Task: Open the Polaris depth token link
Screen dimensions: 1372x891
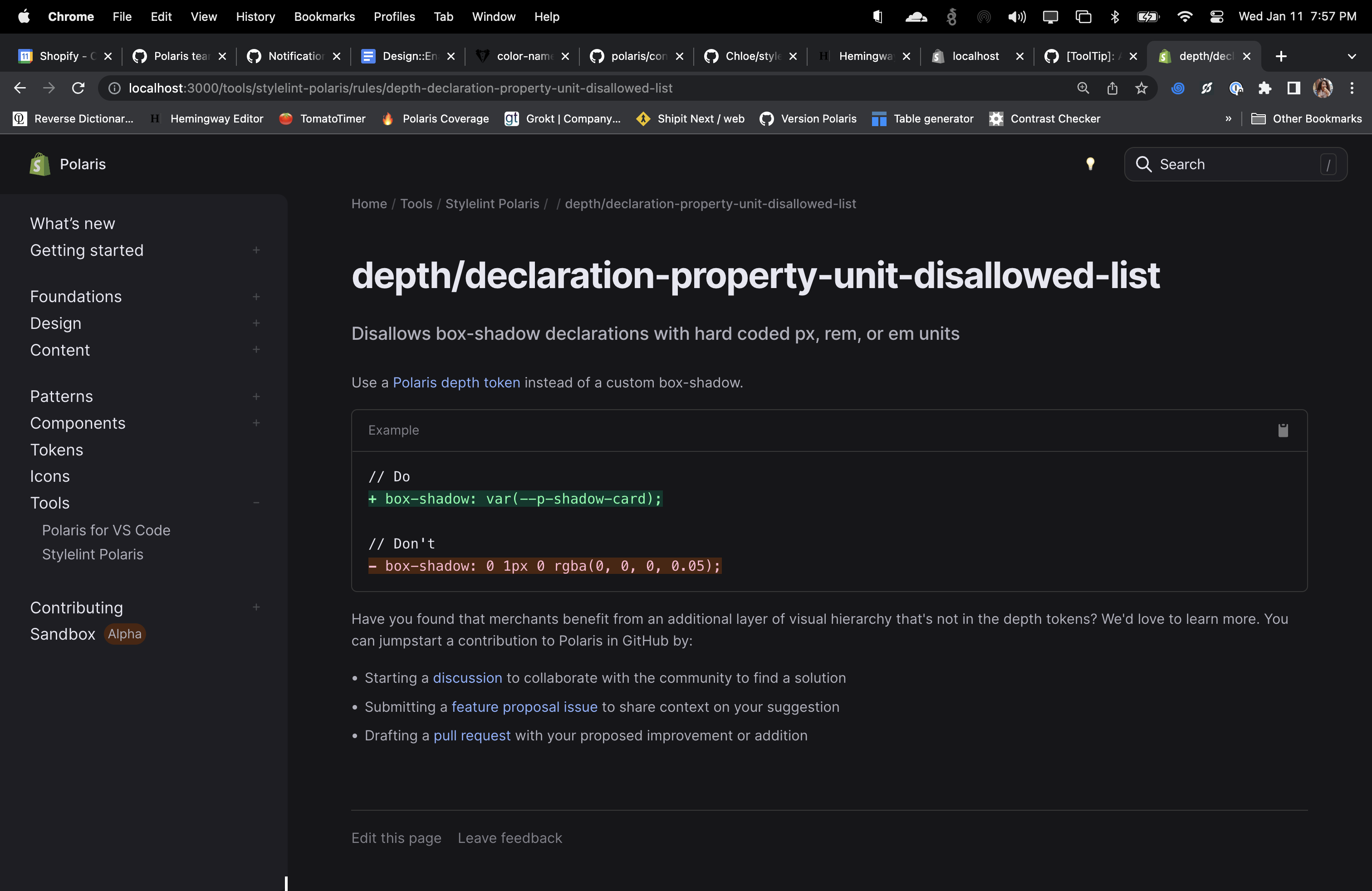Action: coord(456,383)
